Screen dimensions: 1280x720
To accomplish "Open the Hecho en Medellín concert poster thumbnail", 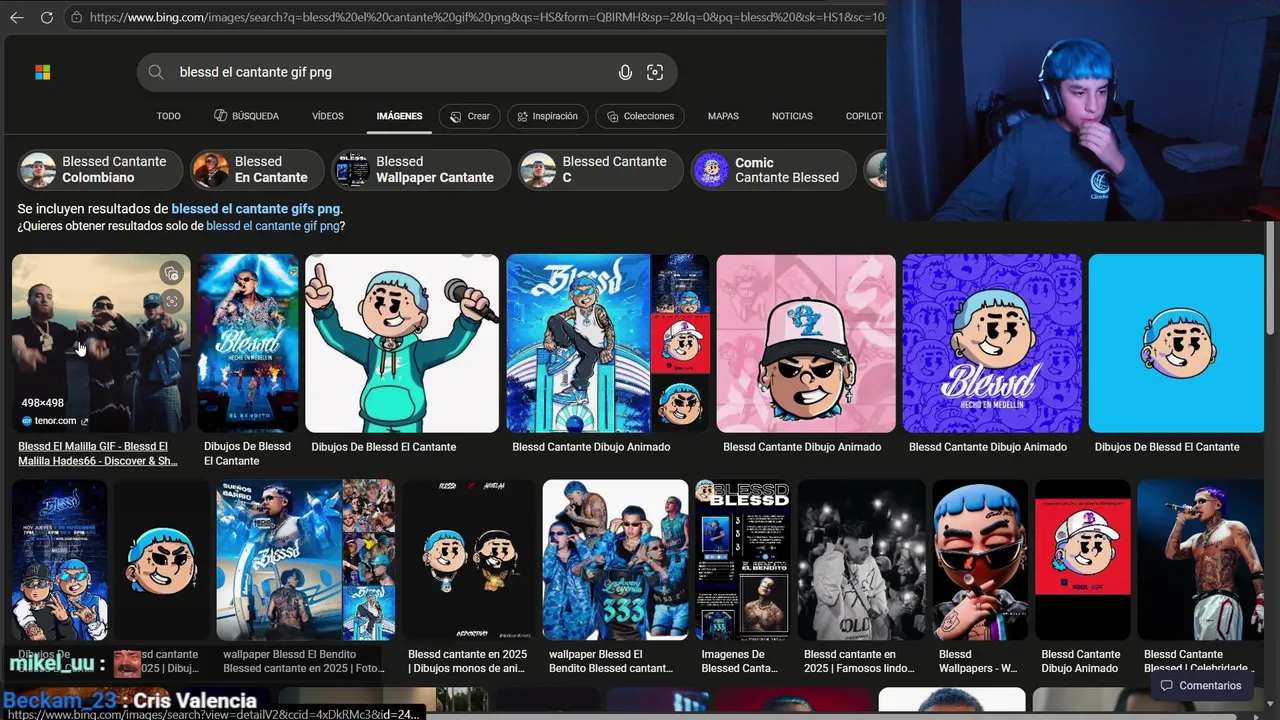I will (x=248, y=343).
